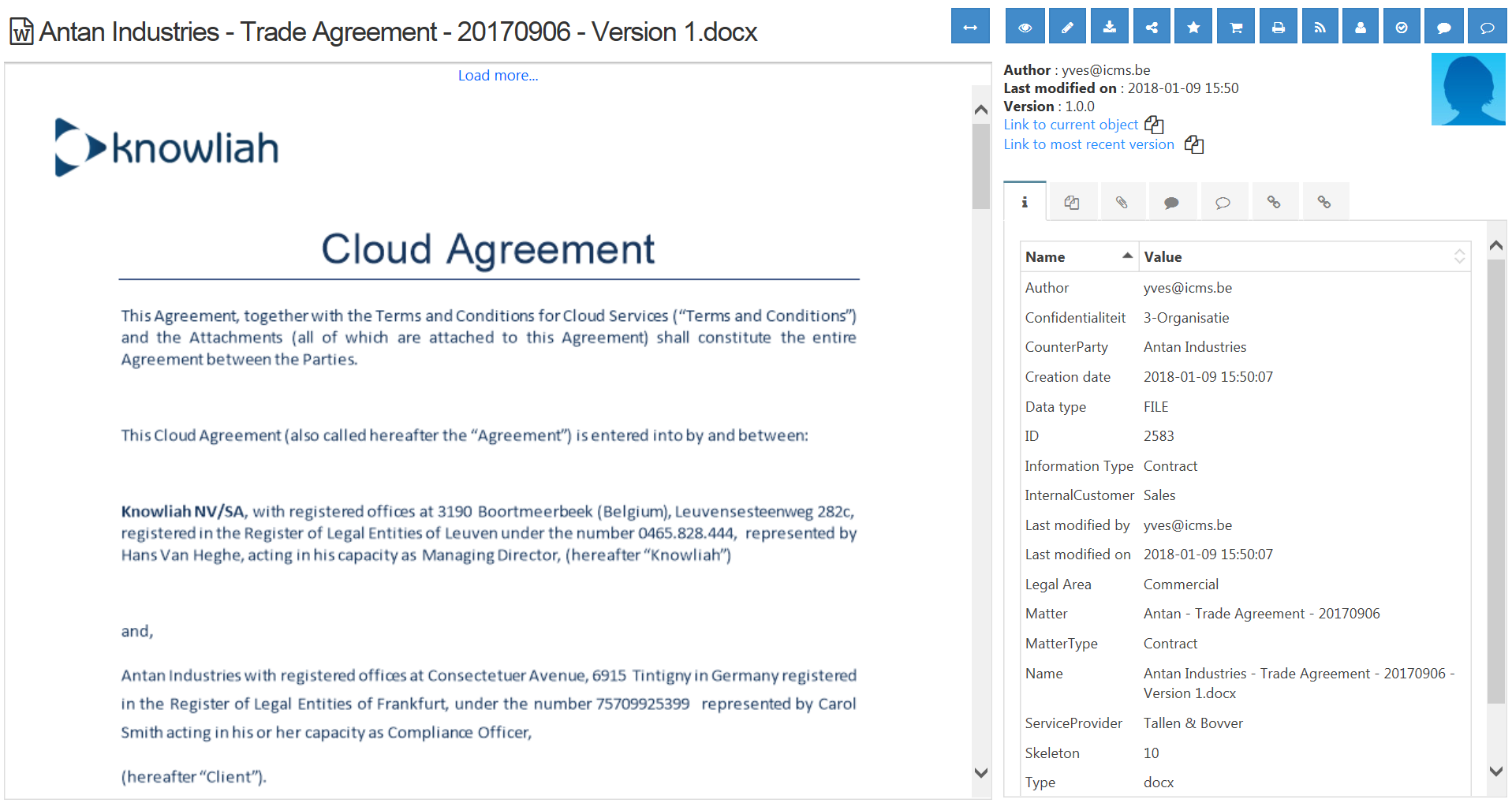Click properties table scrollbar up arrow
This screenshot has height=803, width=1512.
(1496, 245)
